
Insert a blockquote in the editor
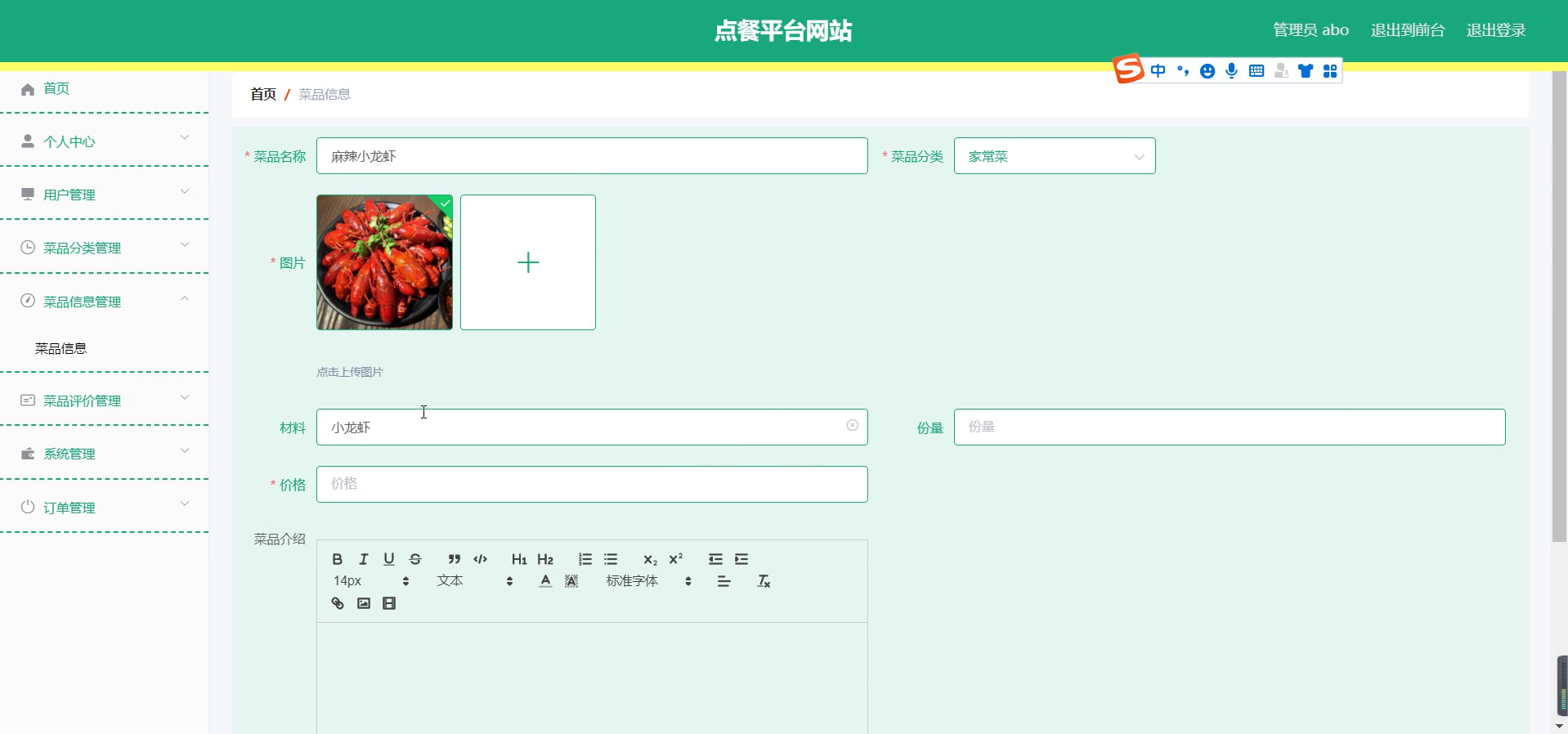[x=454, y=559]
